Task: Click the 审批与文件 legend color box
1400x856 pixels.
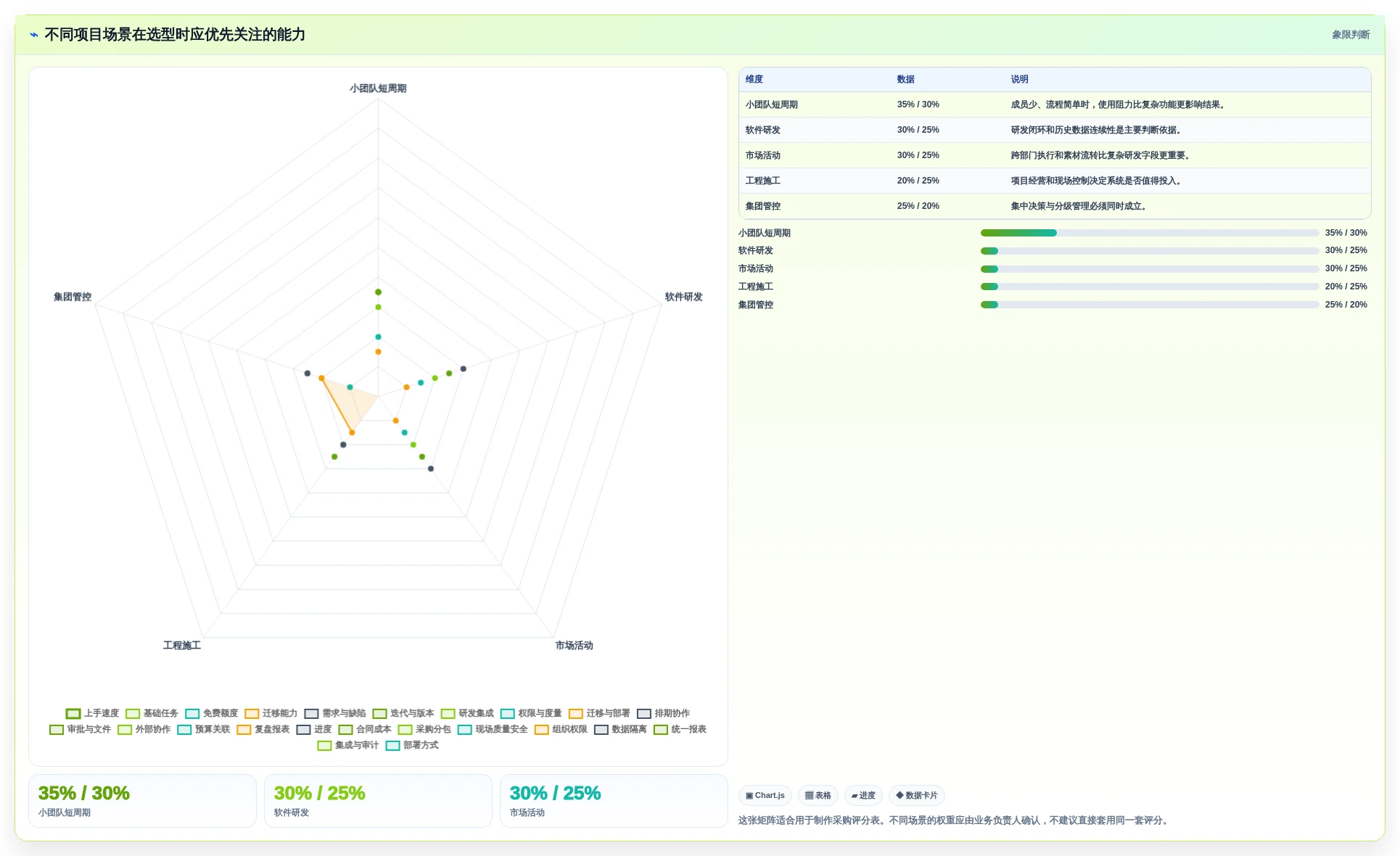Action: (x=57, y=730)
